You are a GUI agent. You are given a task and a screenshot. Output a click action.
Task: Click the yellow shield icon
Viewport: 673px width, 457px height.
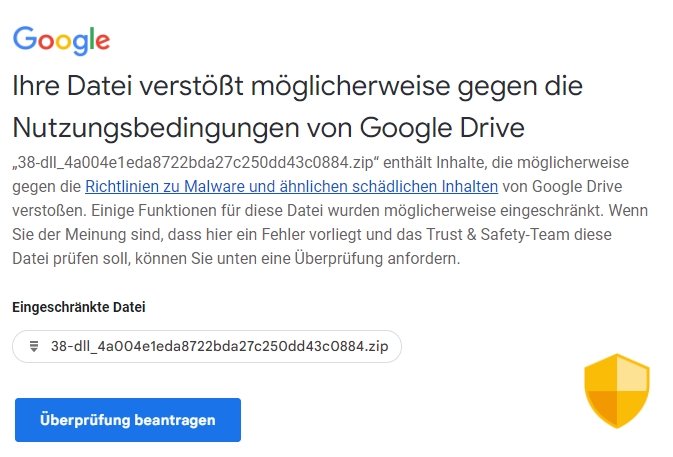point(616,391)
